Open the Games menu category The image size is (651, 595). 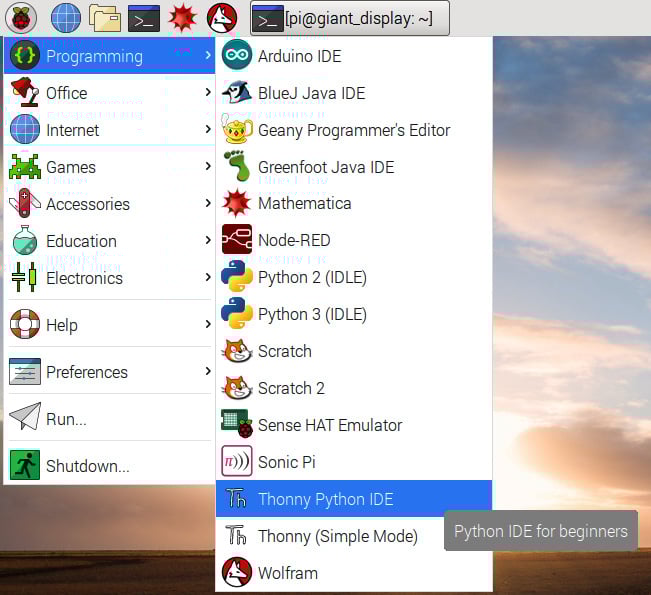[109, 166]
